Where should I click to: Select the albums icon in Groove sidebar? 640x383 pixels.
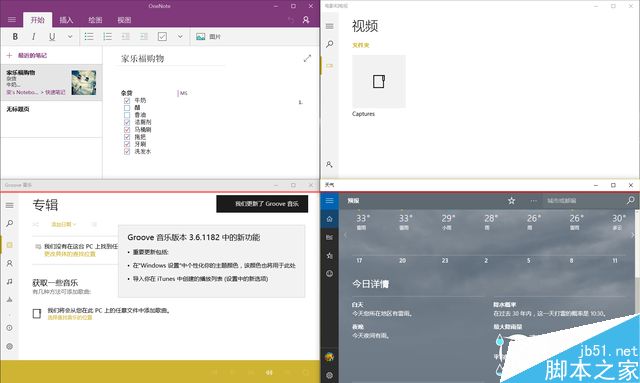tap(10, 245)
